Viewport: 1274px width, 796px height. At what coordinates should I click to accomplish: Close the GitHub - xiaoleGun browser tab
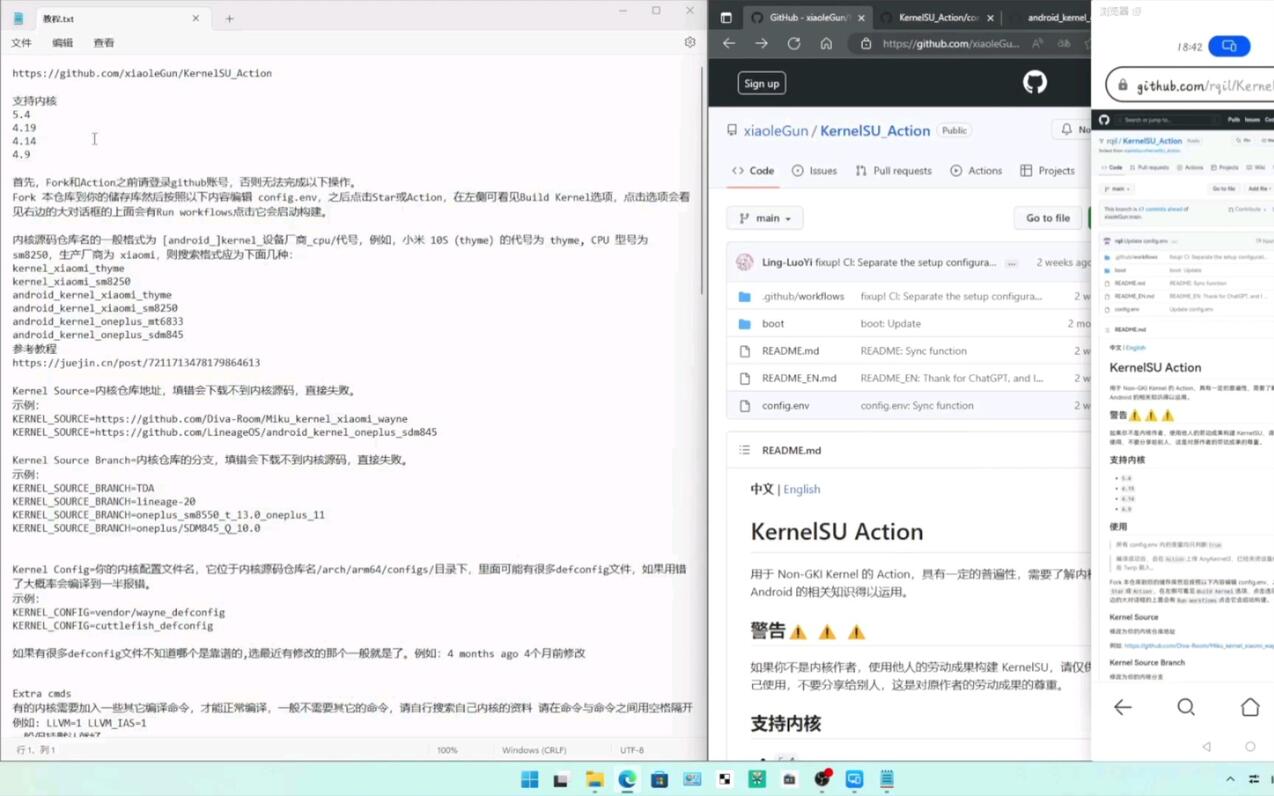tap(861, 17)
